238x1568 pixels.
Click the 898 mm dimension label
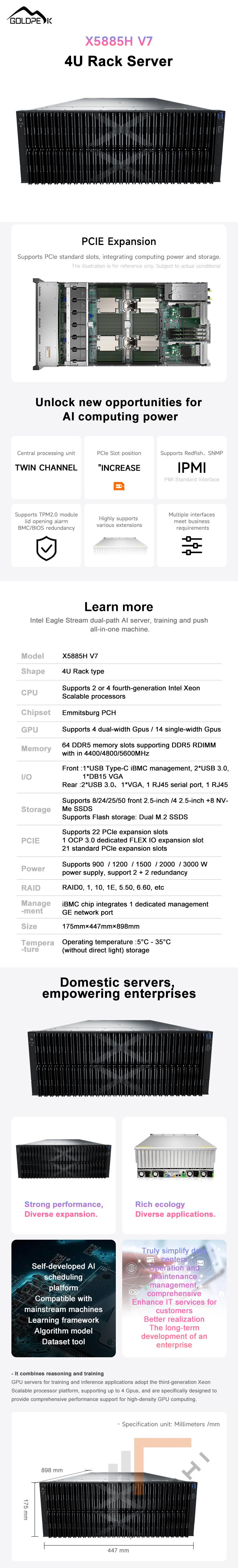coord(52,1470)
